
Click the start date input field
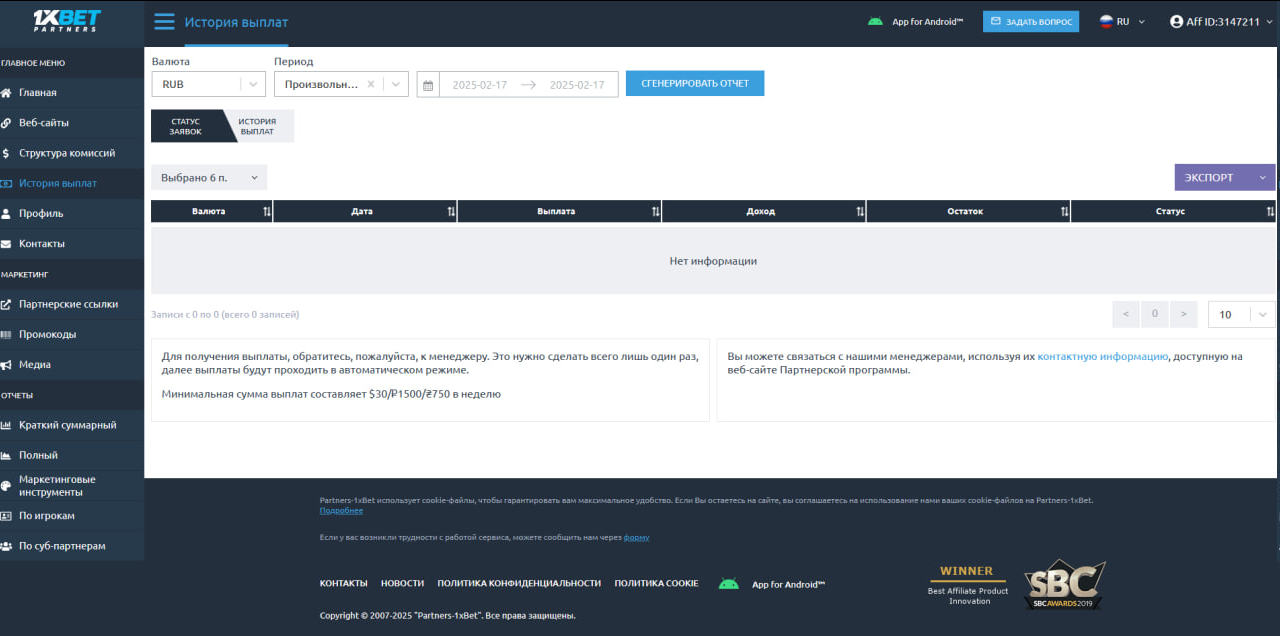[x=479, y=85]
